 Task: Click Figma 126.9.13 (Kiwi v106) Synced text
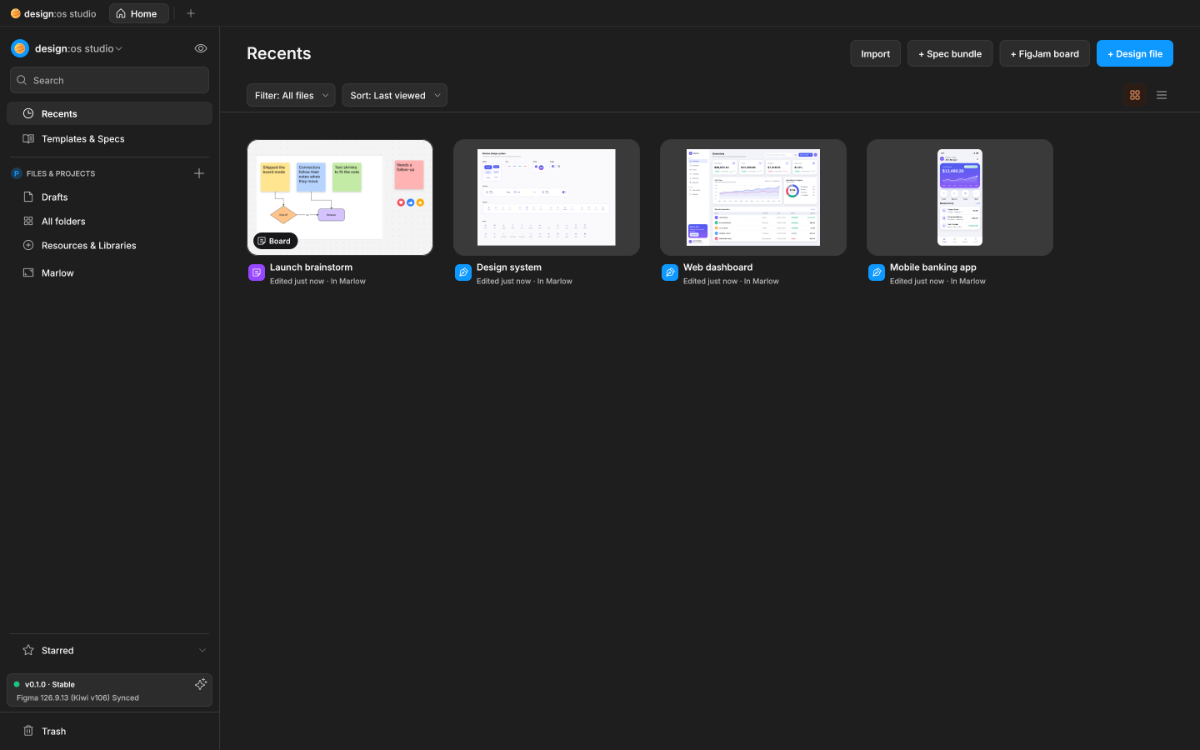click(78, 697)
